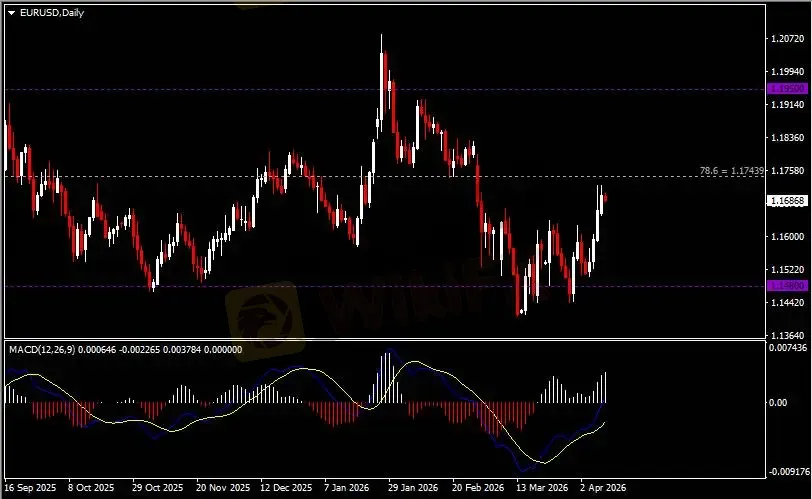Click the MACD zero level 0.00 label
This screenshot has height=499, width=812.
click(x=777, y=402)
